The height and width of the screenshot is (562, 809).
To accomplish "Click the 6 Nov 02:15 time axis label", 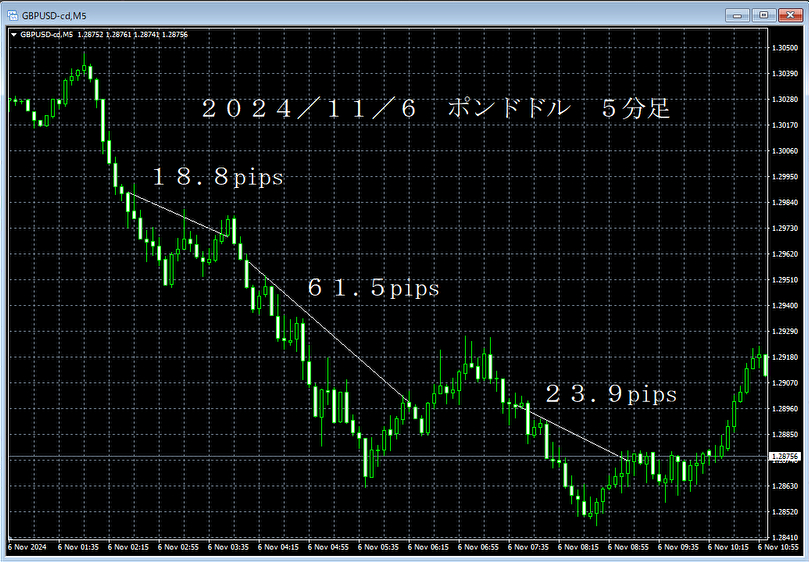I will point(128,547).
